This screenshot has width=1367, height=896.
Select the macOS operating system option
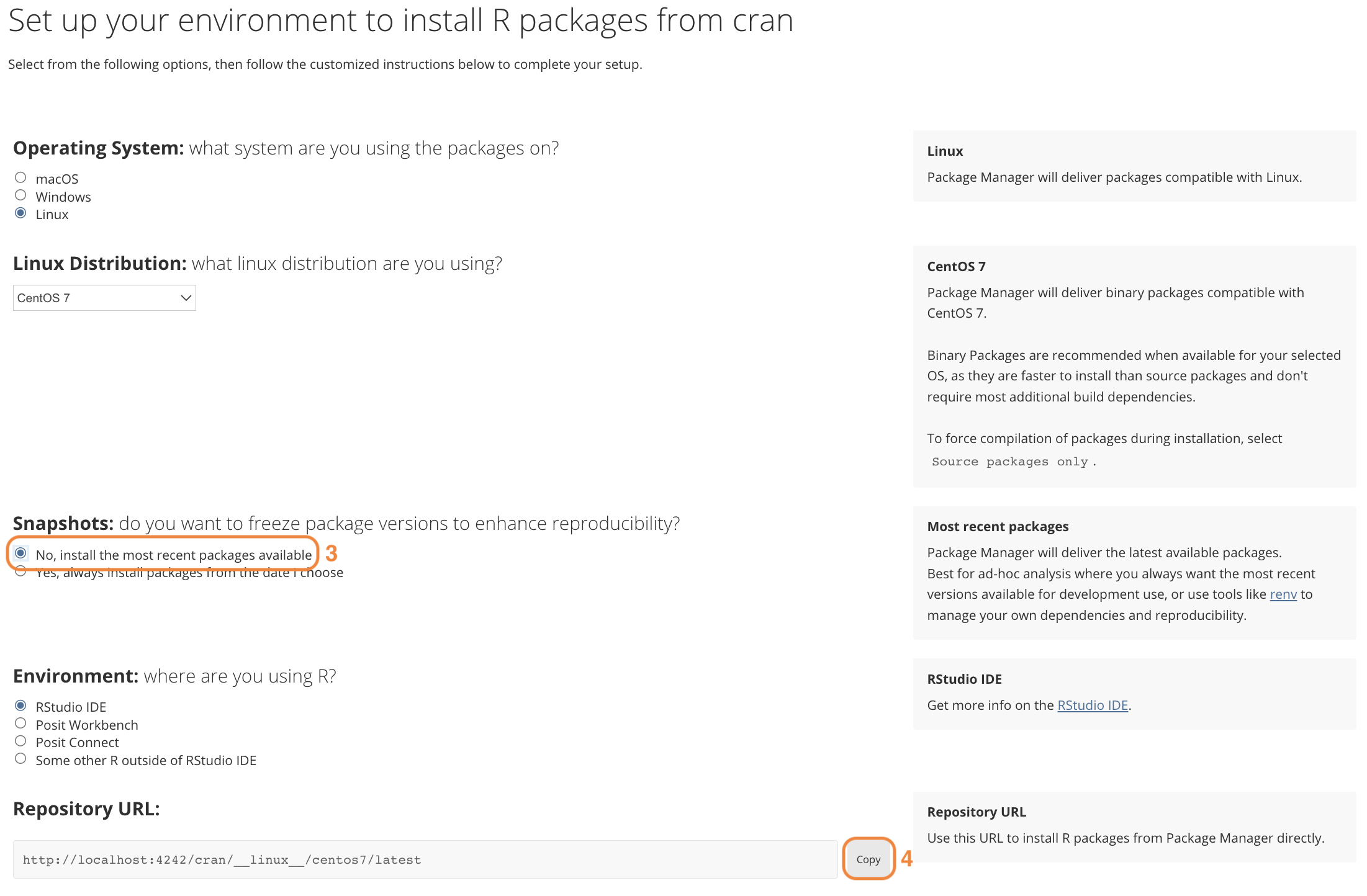coord(20,178)
